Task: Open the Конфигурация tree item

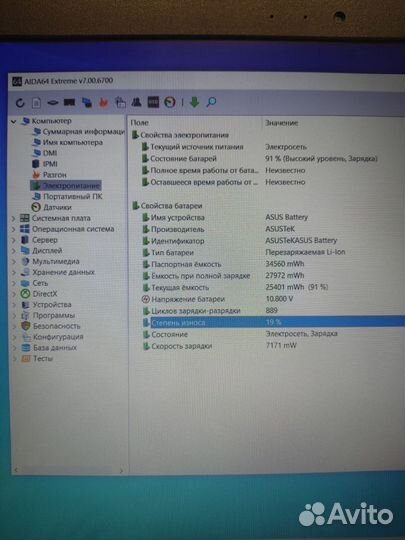Action: [x=52, y=337]
